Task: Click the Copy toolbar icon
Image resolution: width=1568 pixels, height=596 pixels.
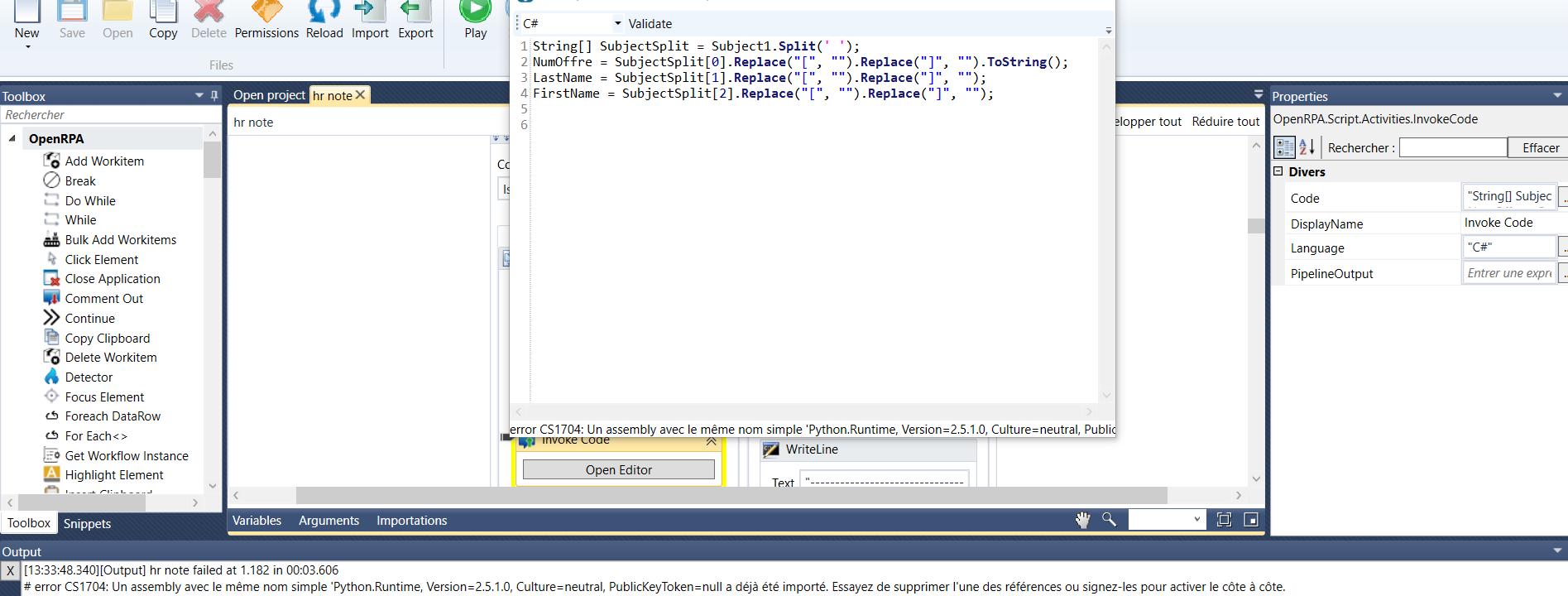Action: point(163,11)
